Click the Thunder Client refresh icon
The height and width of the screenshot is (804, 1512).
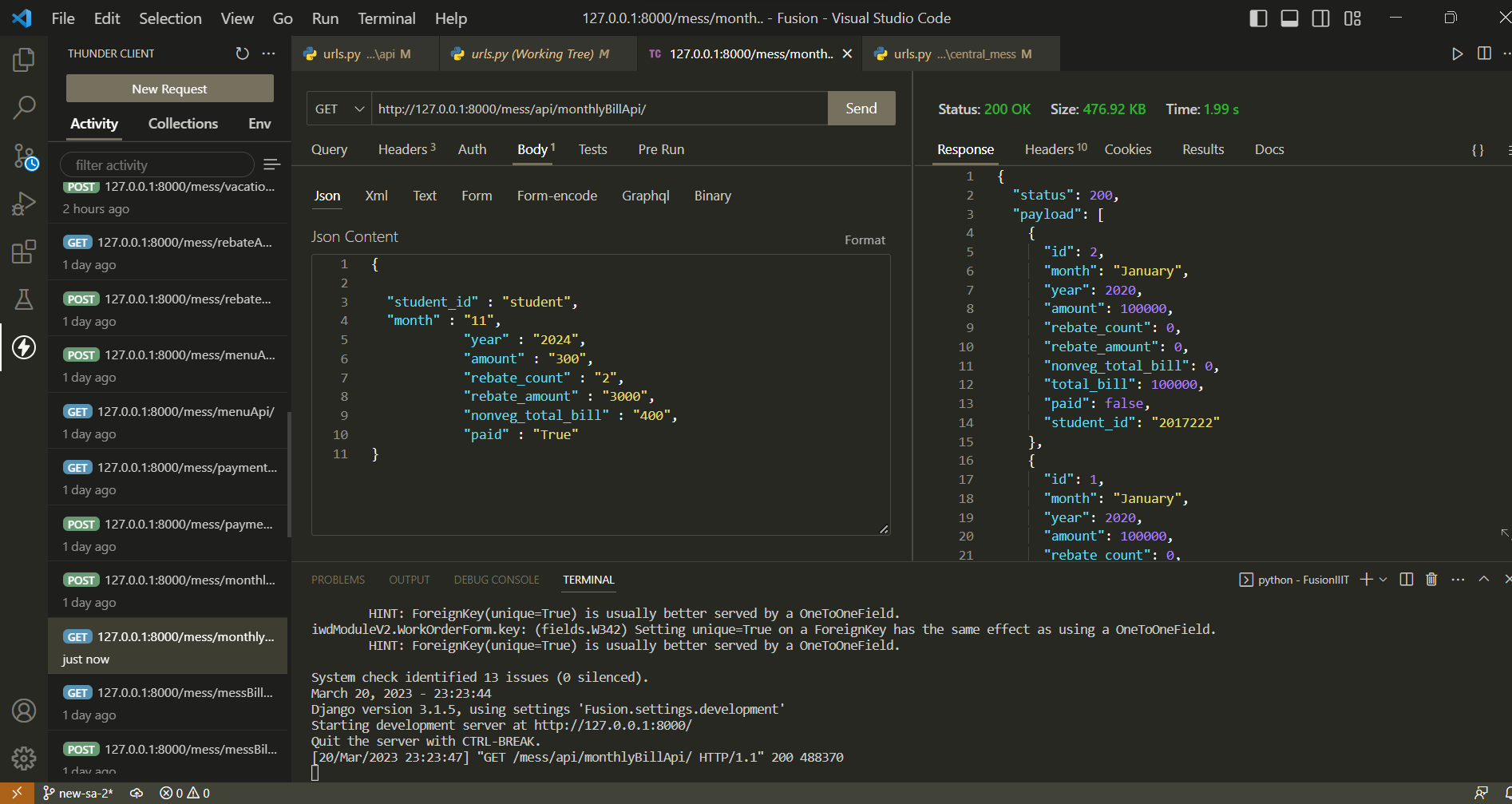click(x=242, y=53)
